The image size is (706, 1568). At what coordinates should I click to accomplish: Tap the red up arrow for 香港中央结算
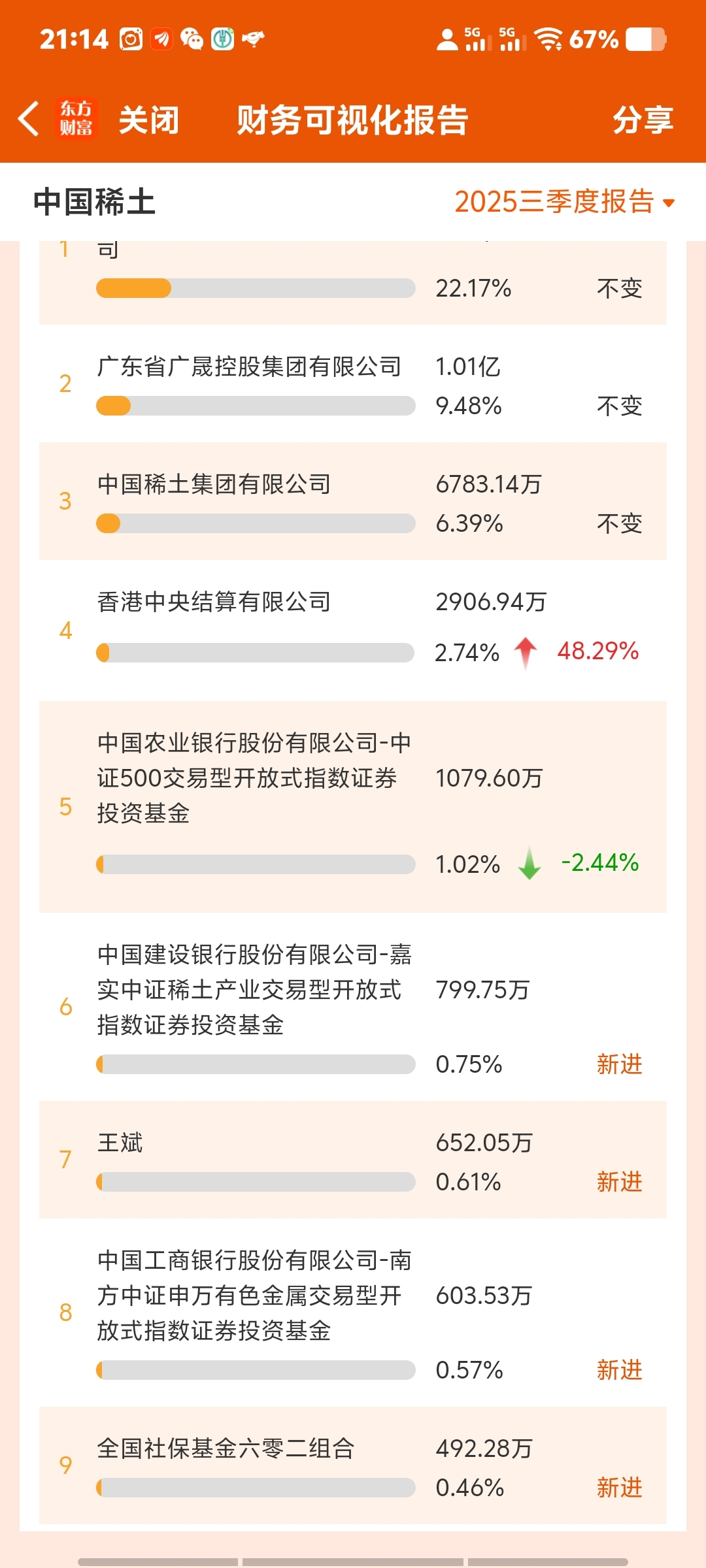526,653
